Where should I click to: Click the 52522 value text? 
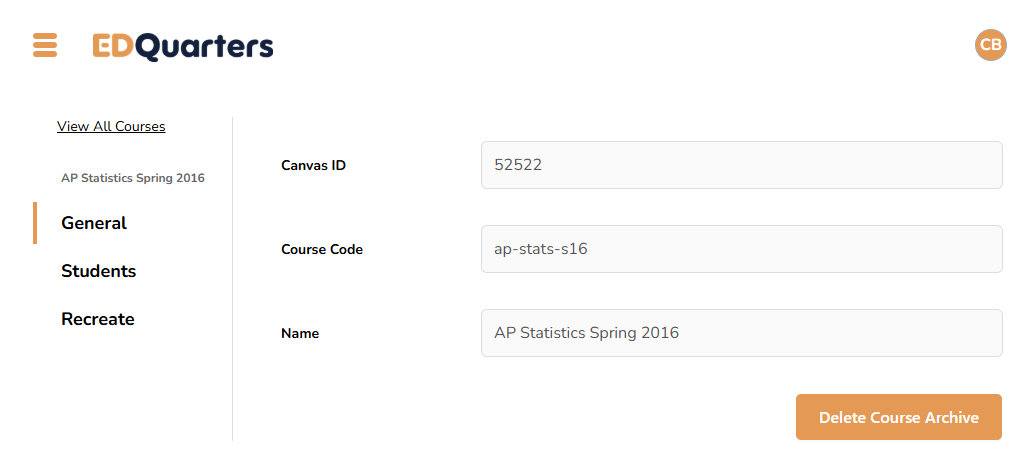pos(518,165)
